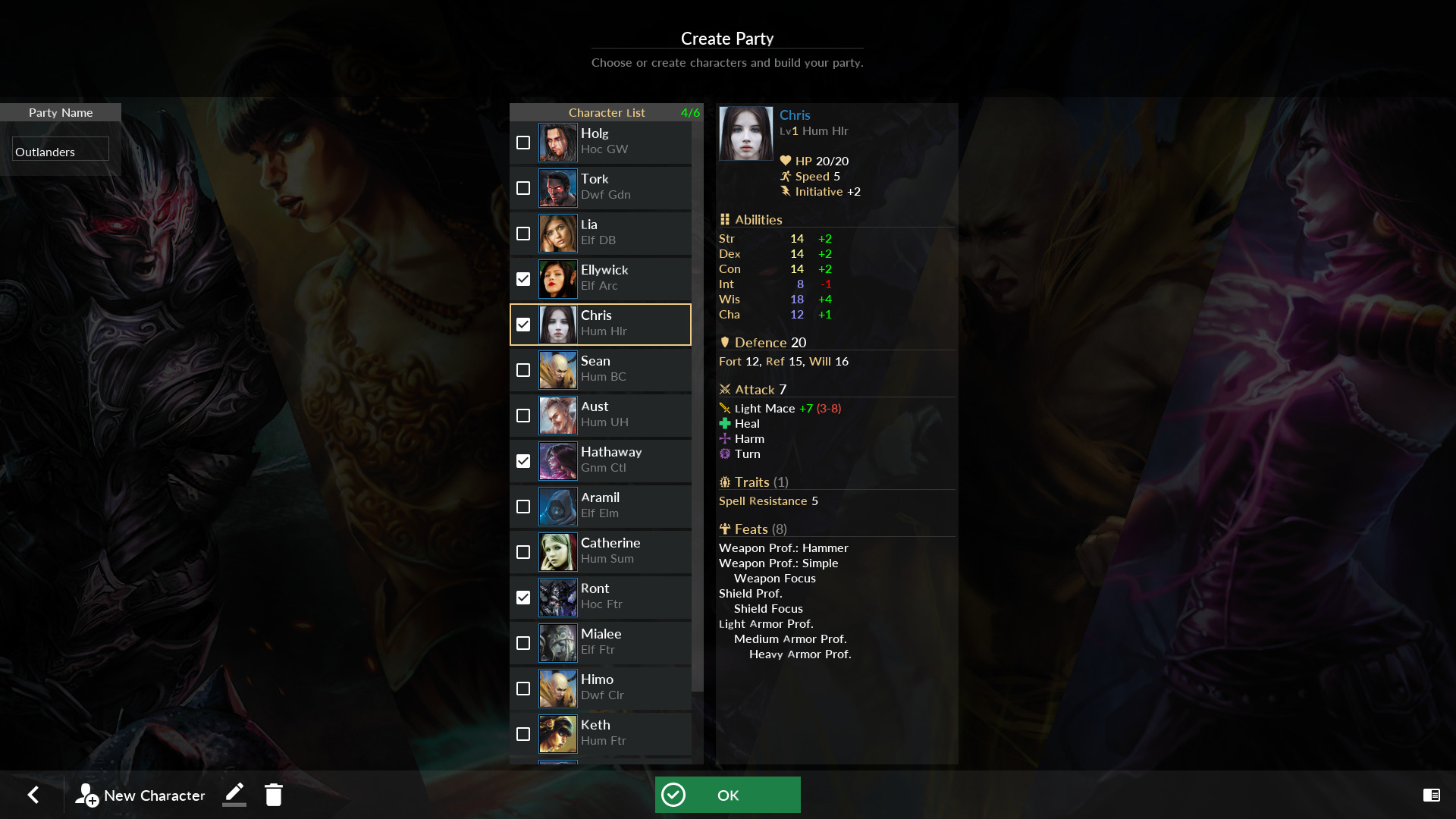
Task: Tick the checkbox for Catherine
Action: (523, 552)
